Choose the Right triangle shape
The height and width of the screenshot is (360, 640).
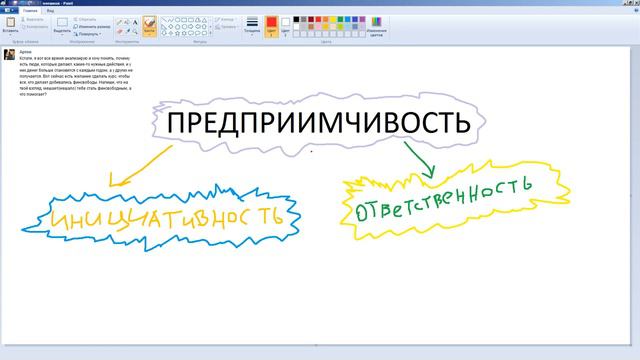tap(164, 27)
